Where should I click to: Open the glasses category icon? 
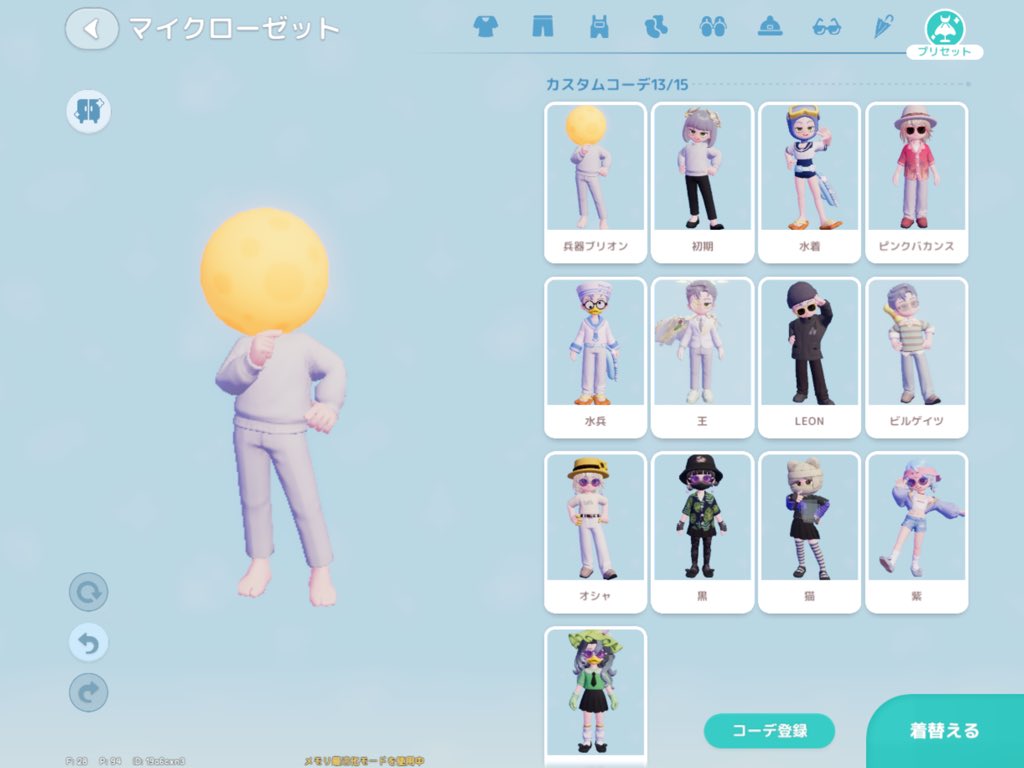827,27
